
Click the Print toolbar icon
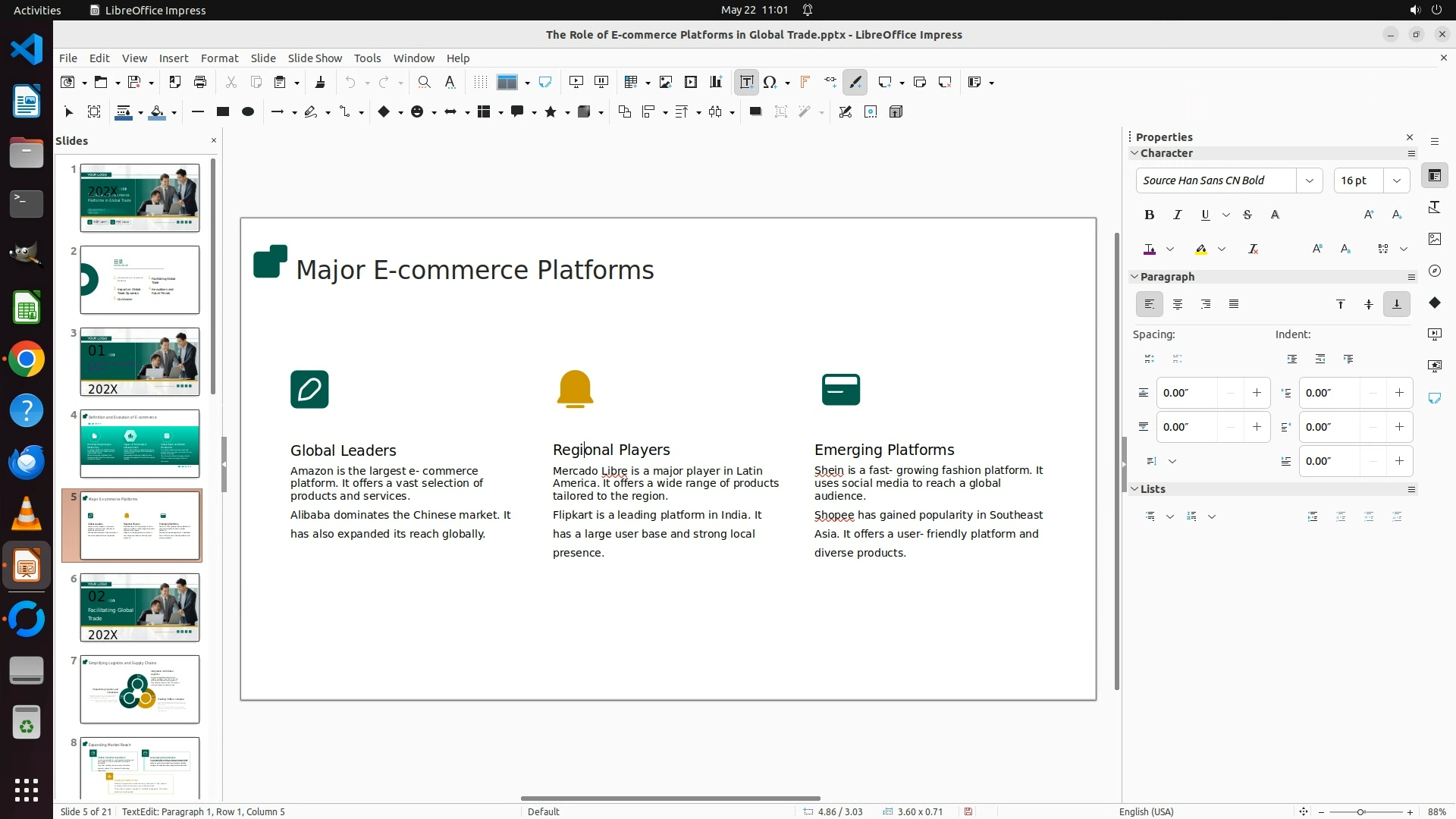tap(200, 83)
